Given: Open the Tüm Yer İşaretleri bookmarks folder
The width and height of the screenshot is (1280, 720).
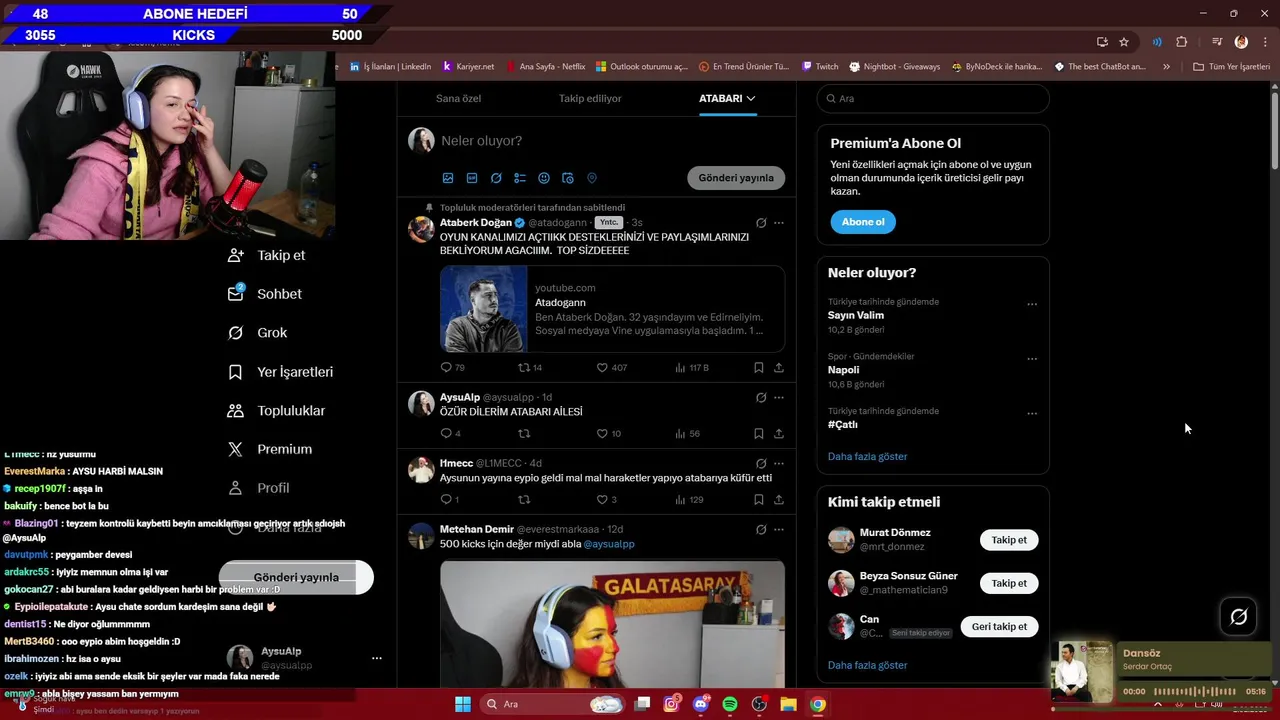Looking at the screenshot, I should point(1231,67).
